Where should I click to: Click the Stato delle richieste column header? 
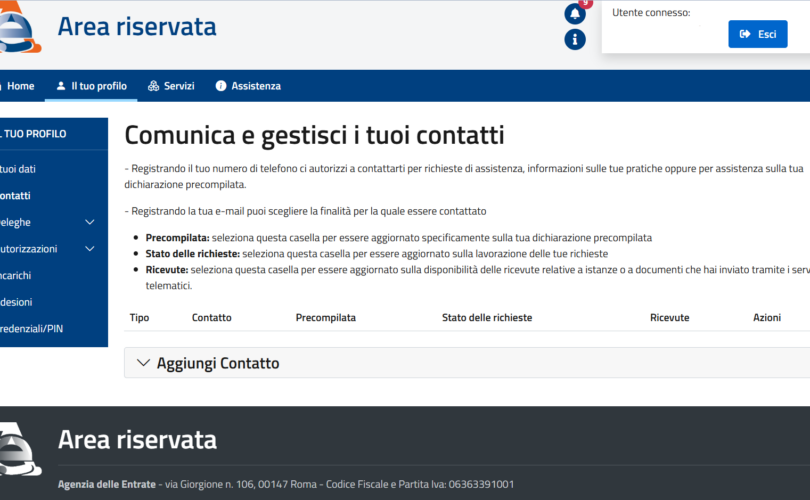click(x=487, y=317)
